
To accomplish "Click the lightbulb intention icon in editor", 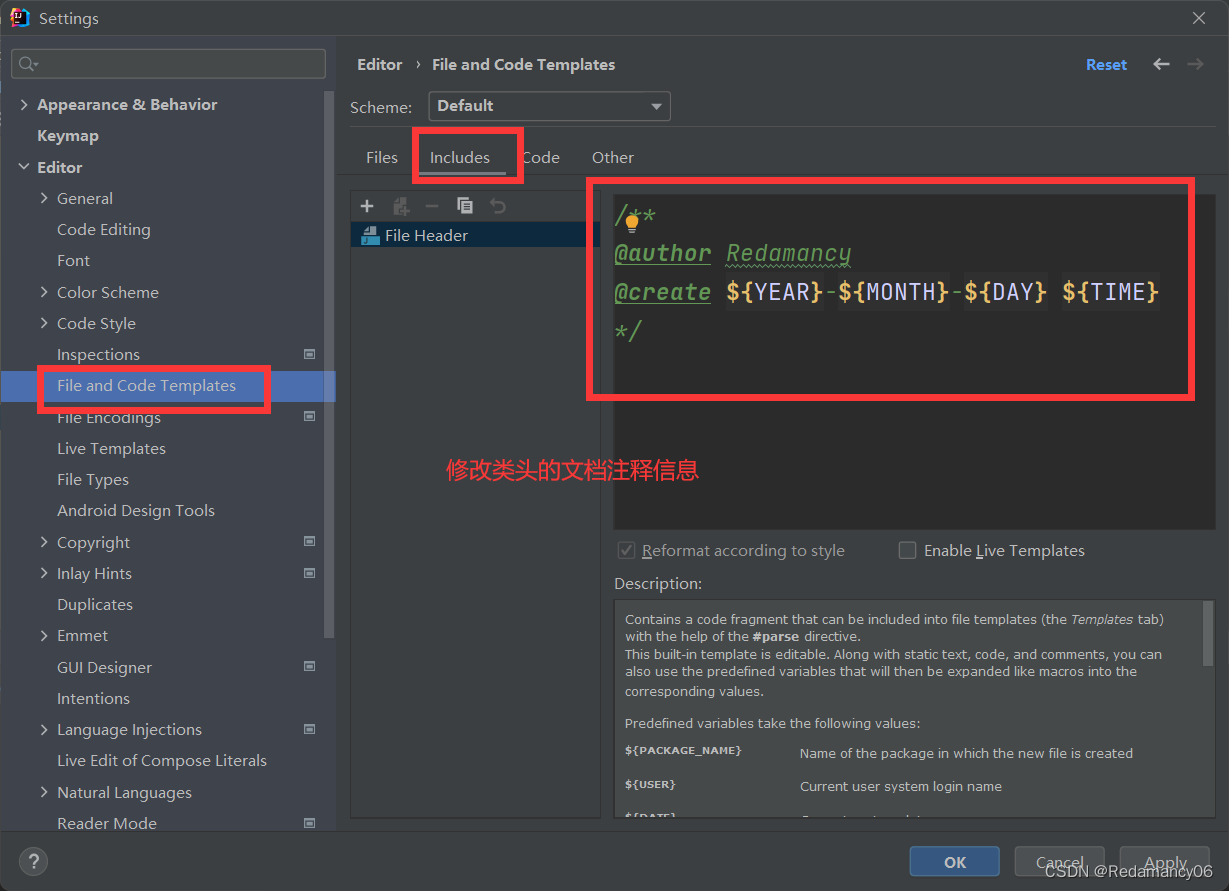I will 632,222.
